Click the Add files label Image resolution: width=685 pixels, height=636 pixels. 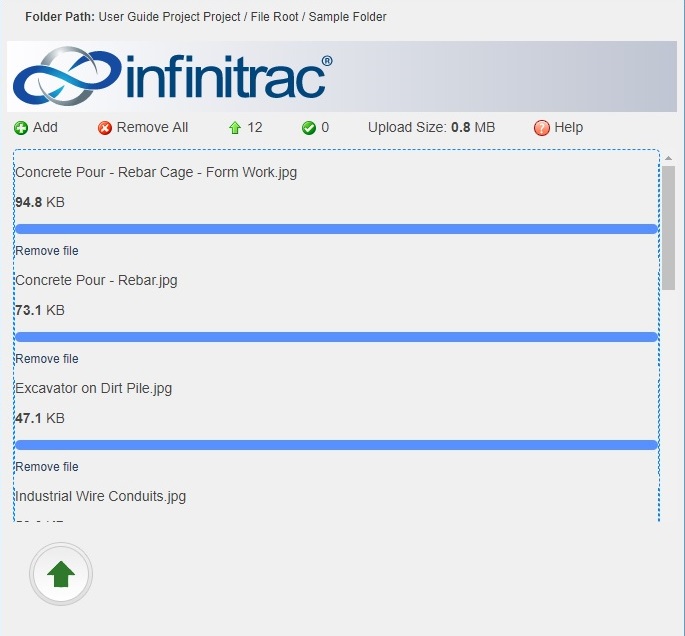coord(45,127)
